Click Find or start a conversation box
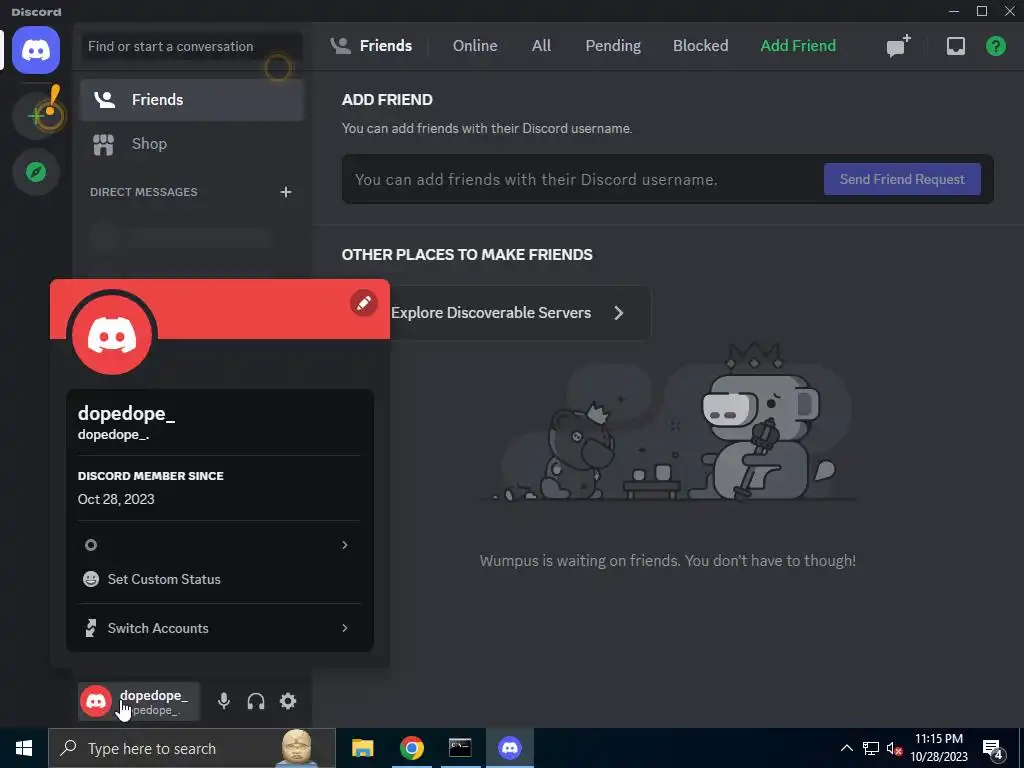1024x768 pixels. 191,46
